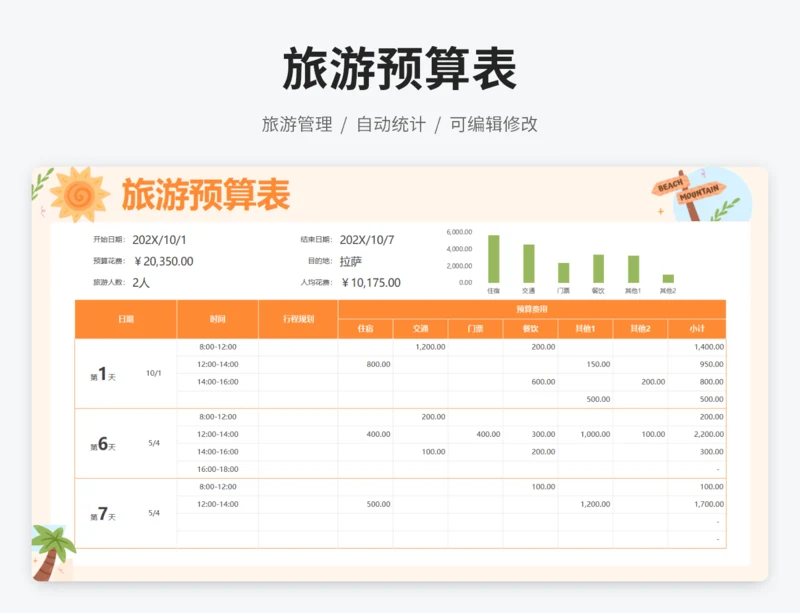Select the 500.00 lodging cell on Day 7
The width and height of the screenshot is (800, 613).
(366, 504)
